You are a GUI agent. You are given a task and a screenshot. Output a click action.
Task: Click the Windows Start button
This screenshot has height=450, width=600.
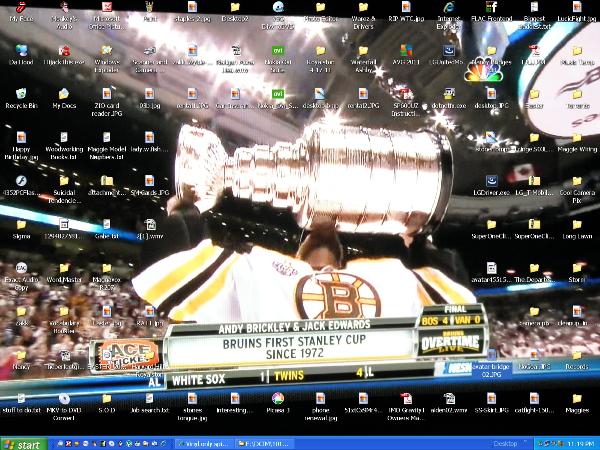pyautogui.click(x=23, y=443)
